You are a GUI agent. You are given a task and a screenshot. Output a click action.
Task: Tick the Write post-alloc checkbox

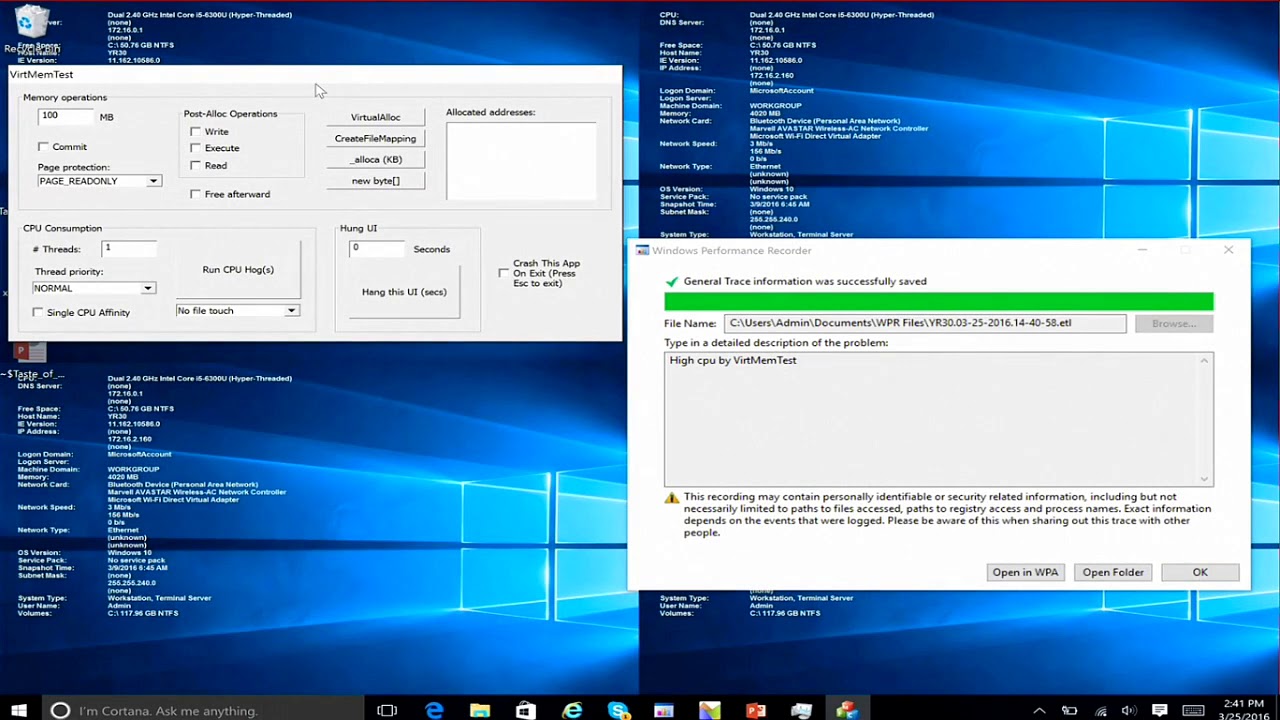(x=195, y=131)
